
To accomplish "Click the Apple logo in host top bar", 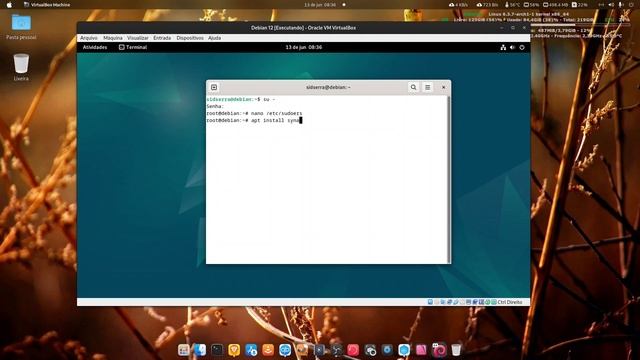I will (9, 5).
